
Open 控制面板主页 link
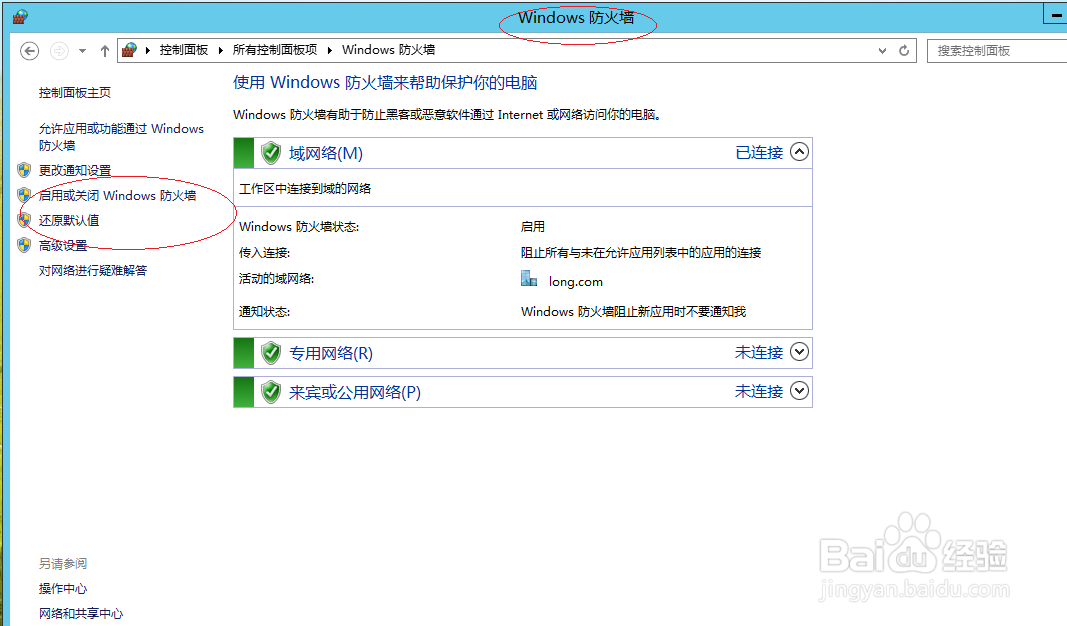[x=75, y=93]
